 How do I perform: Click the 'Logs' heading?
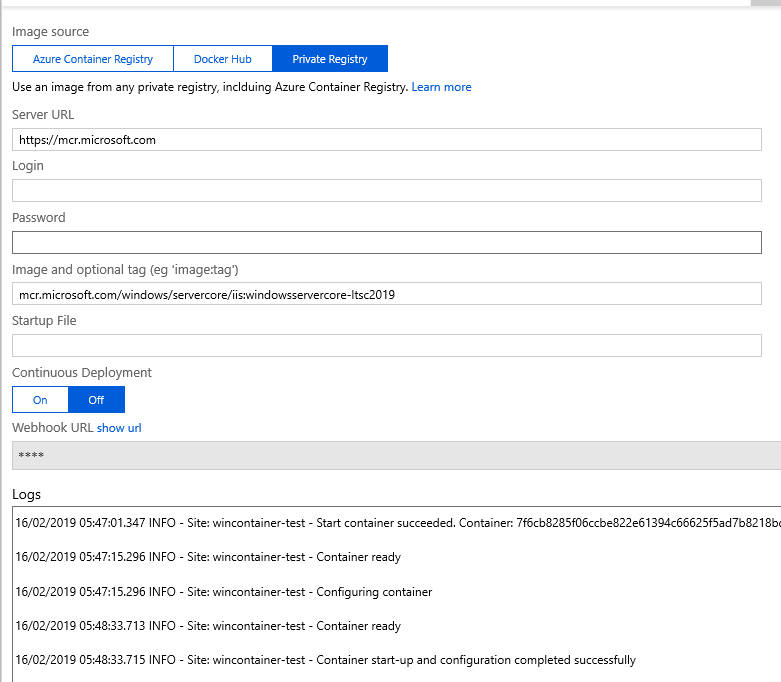pos(26,495)
